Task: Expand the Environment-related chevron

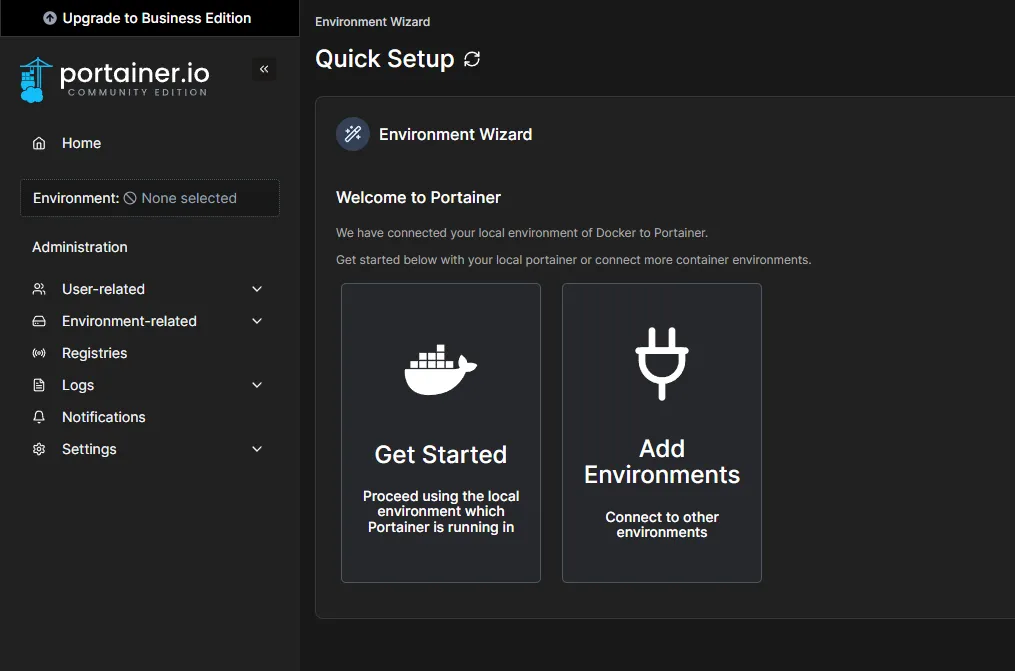Action: tap(257, 321)
